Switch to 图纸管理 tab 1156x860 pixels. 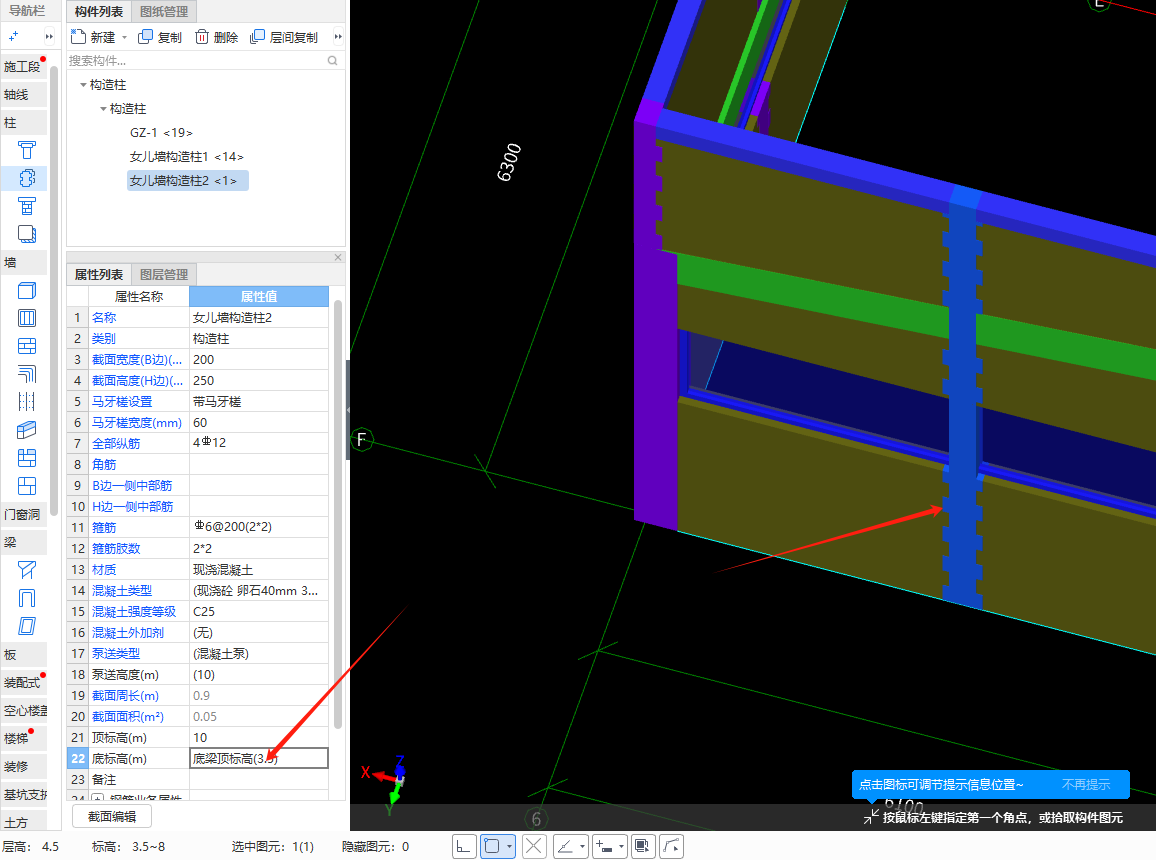click(164, 11)
